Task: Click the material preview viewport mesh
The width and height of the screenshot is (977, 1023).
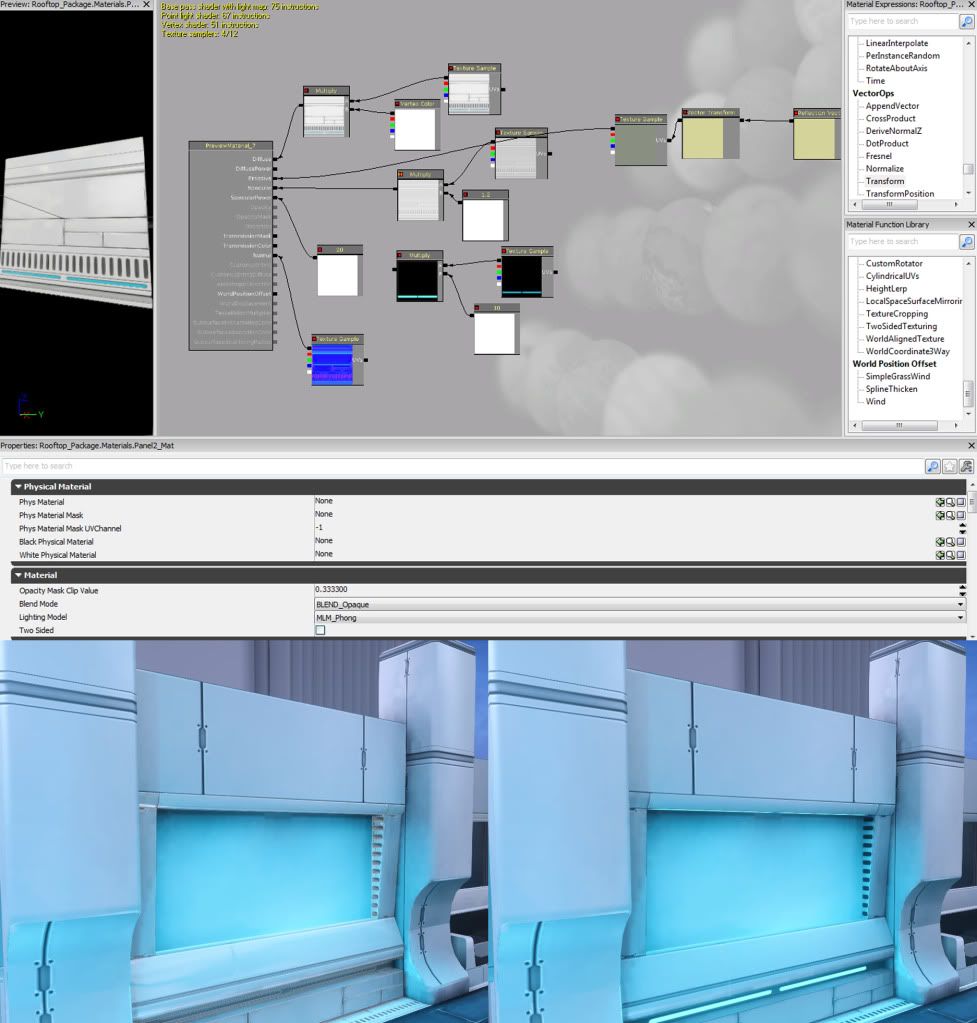Action: click(x=76, y=223)
